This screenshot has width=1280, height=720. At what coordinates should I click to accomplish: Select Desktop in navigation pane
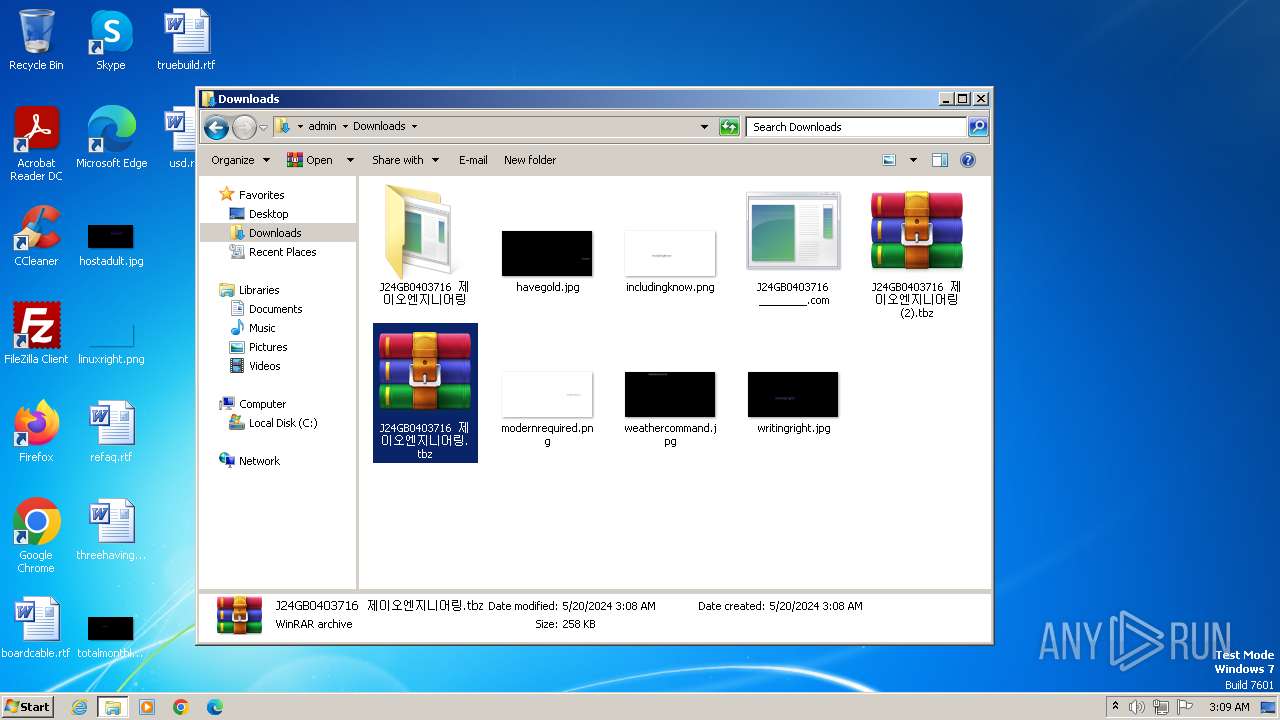268,214
